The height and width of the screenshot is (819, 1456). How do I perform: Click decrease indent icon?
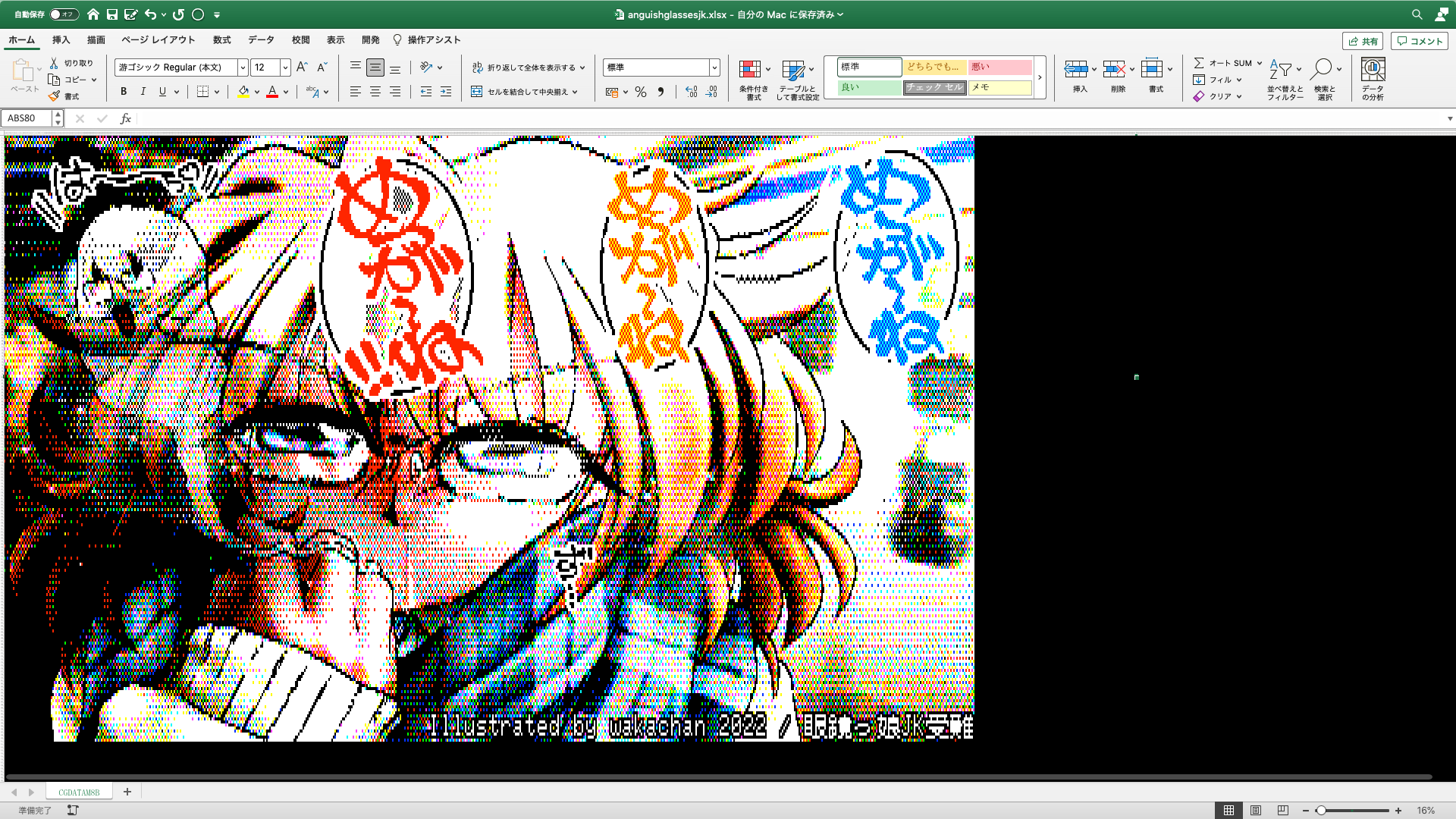tap(426, 92)
